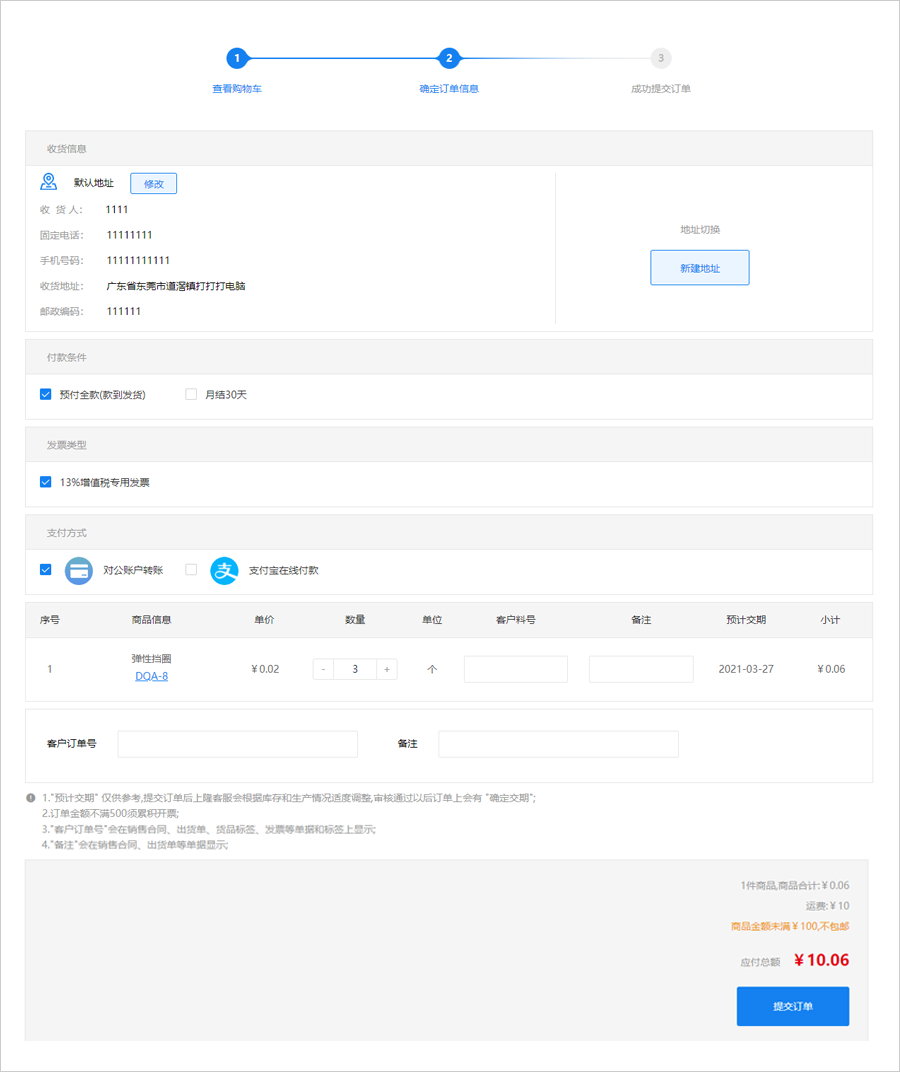Uncheck the 对公账户转账 checkbox
Viewport: 900px width, 1072px height.
pyautogui.click(x=45, y=570)
